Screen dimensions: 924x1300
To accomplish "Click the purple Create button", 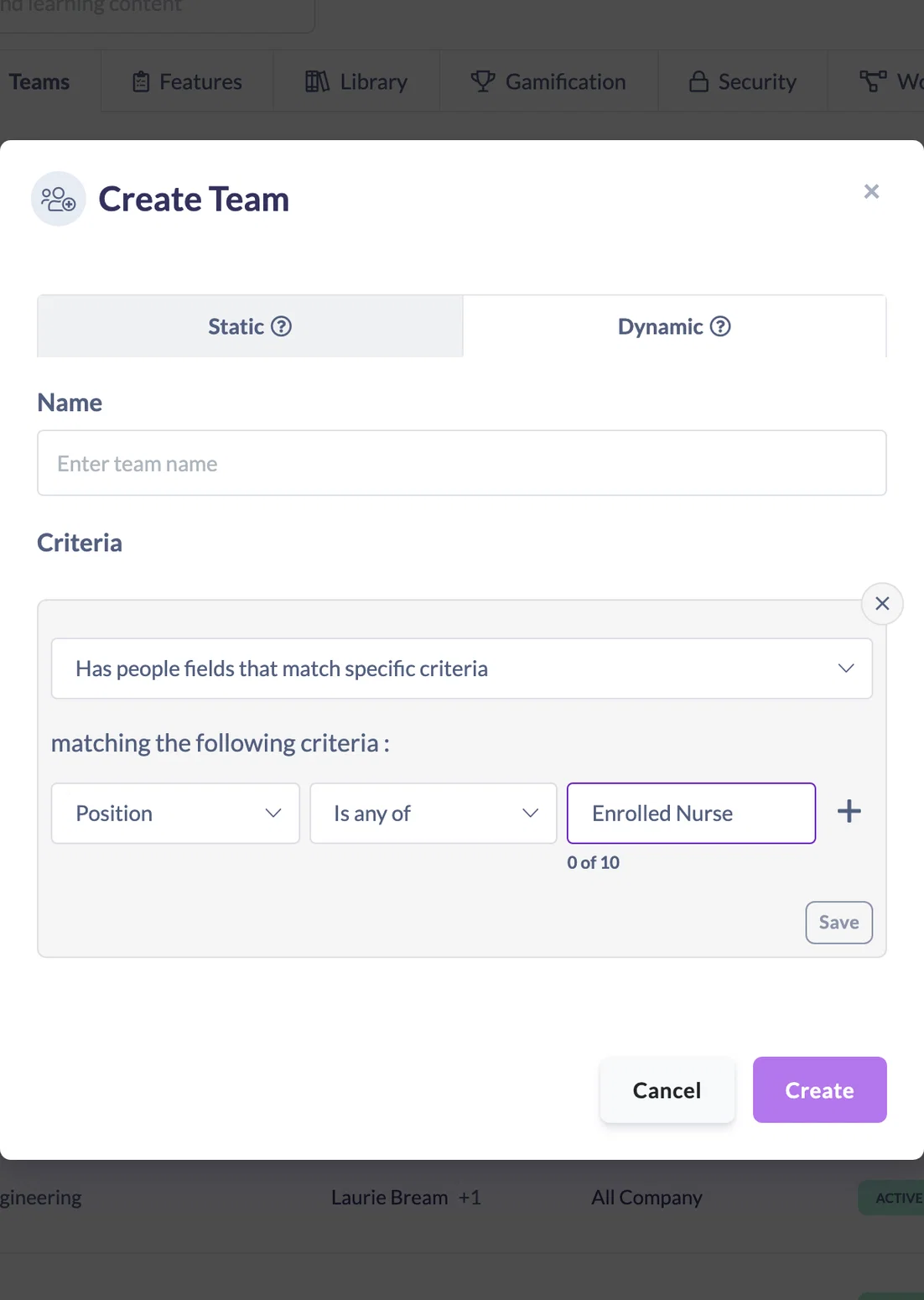I will point(820,1090).
